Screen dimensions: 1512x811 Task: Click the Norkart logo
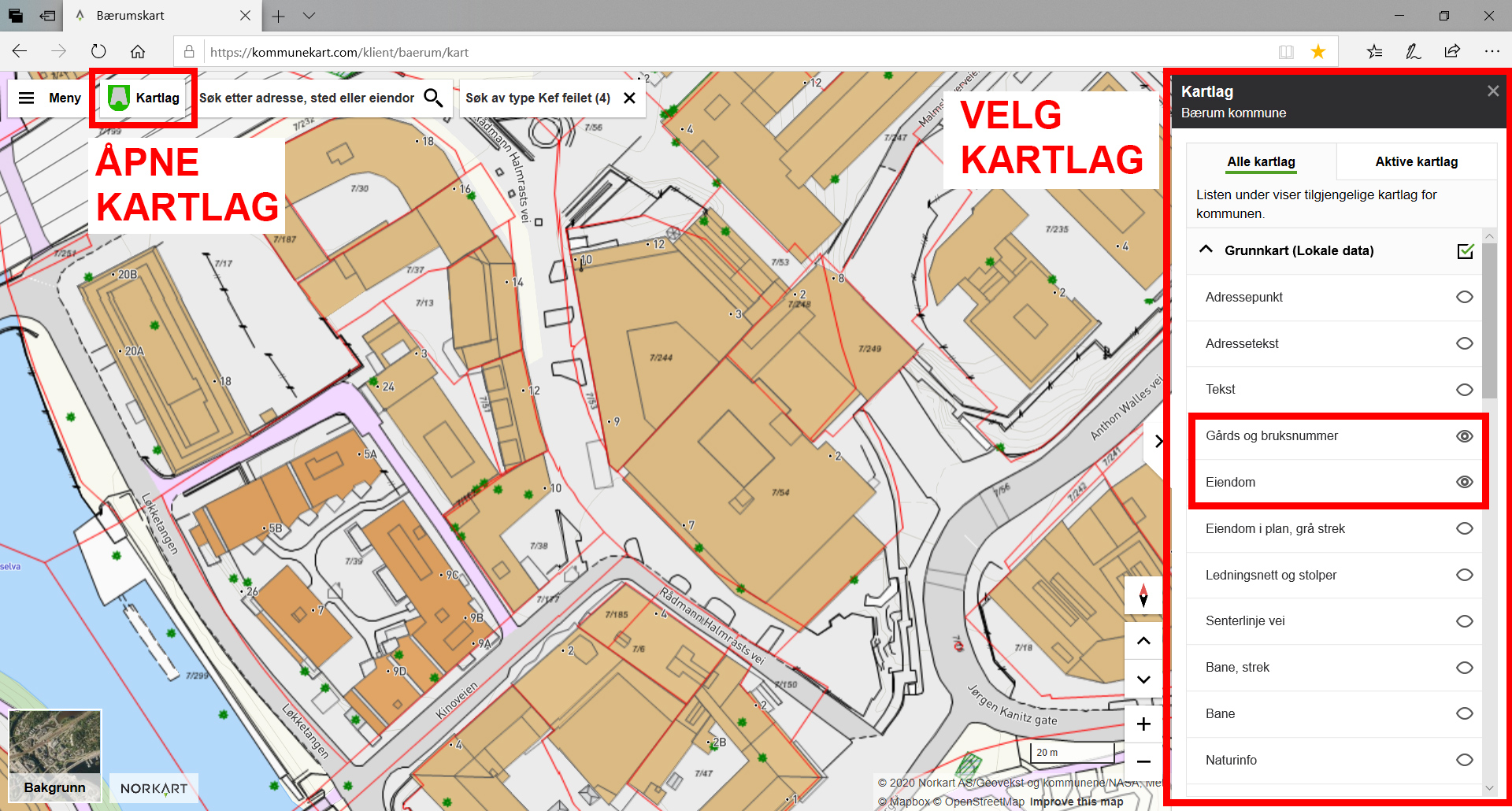pyautogui.click(x=154, y=788)
